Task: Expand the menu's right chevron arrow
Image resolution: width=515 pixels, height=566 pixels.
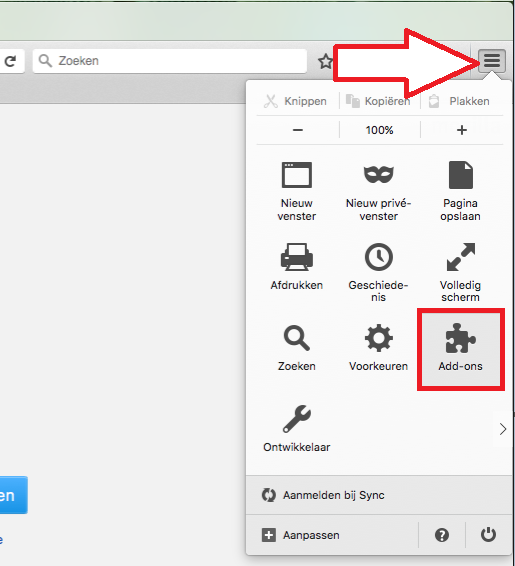Action: tap(503, 429)
